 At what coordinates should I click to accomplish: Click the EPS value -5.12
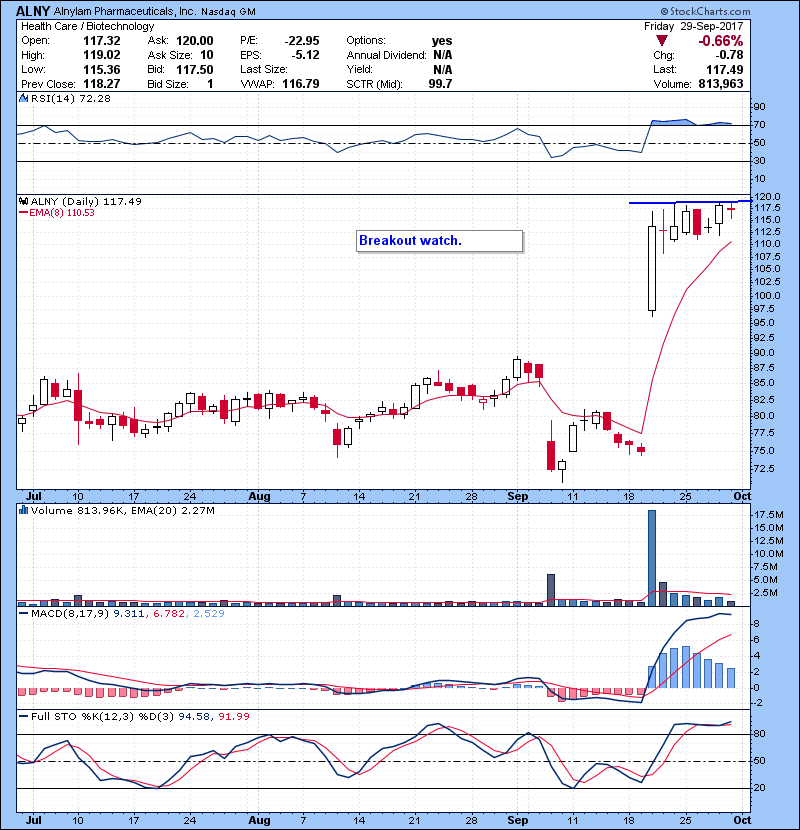(x=305, y=55)
